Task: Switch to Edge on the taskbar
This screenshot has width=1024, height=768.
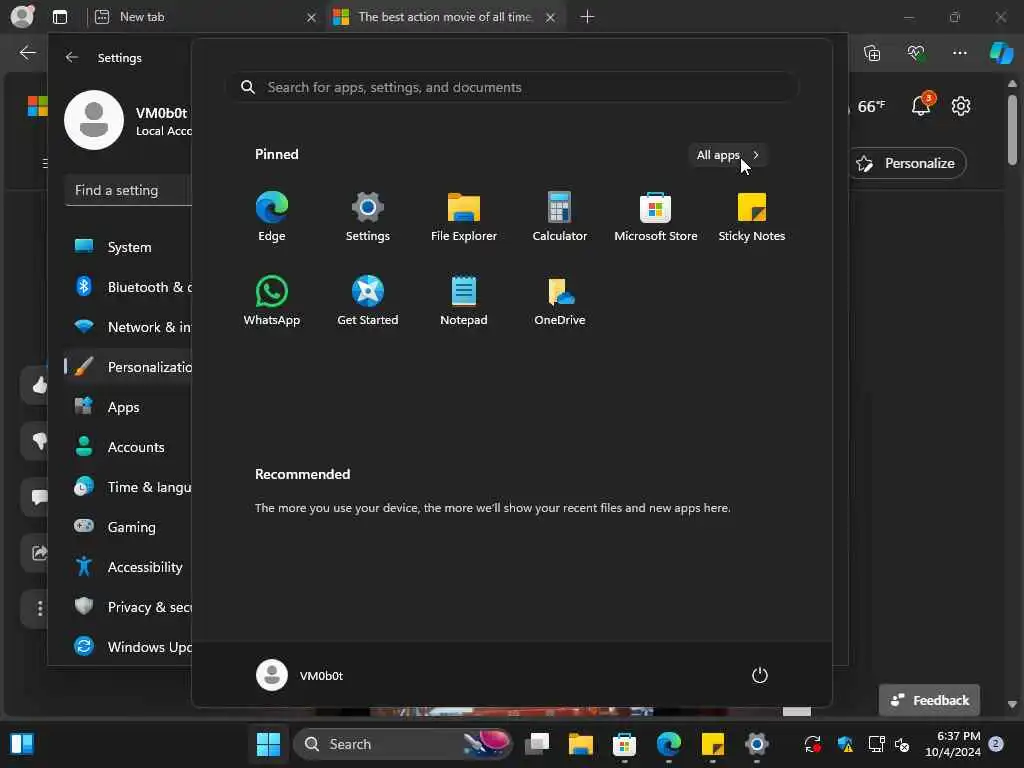Action: (x=669, y=744)
